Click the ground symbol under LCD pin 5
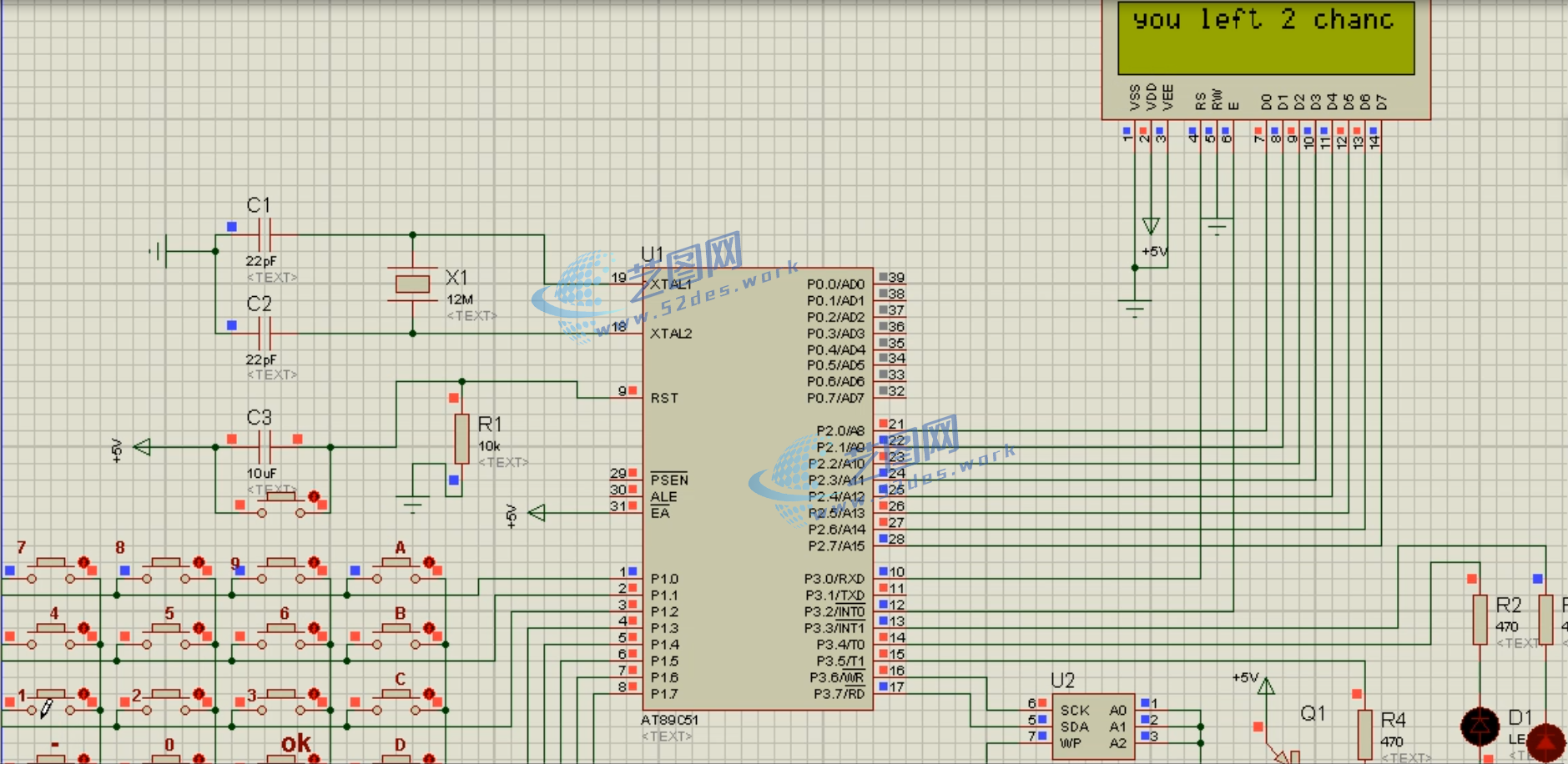 click(x=1217, y=226)
